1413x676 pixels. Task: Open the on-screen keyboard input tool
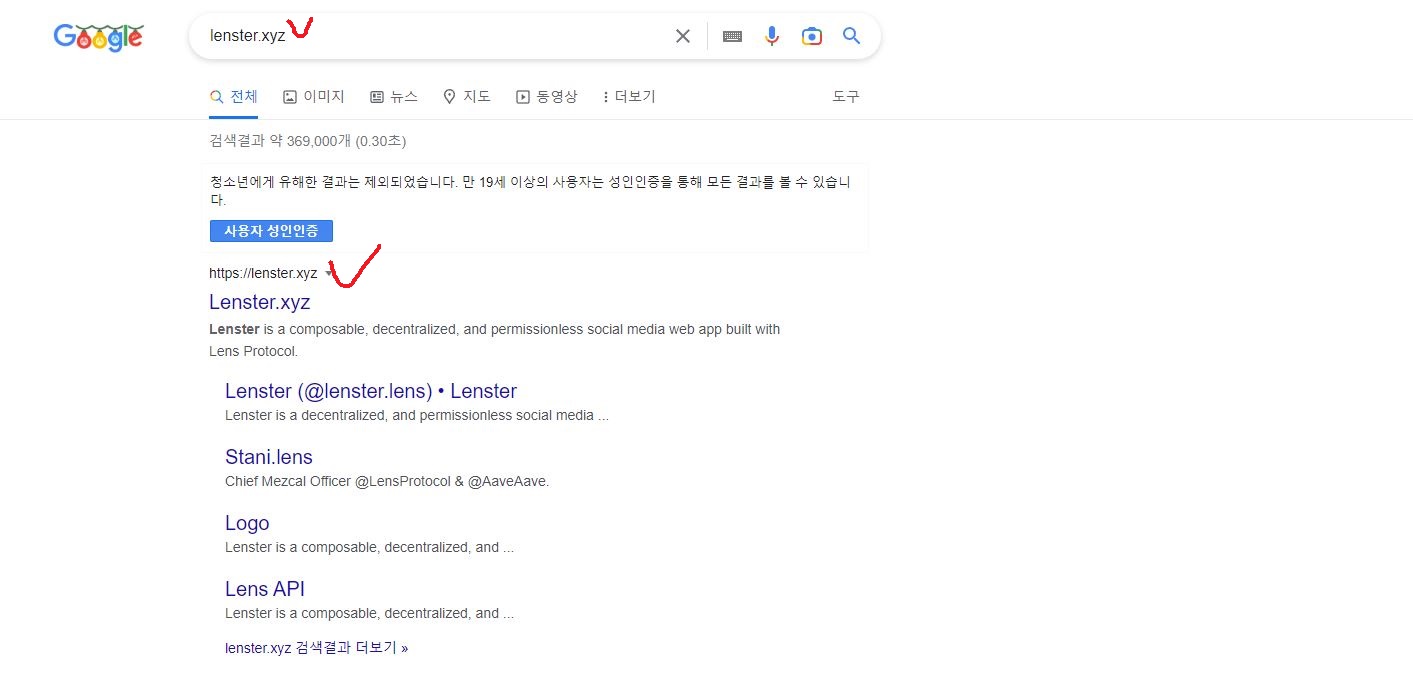(x=732, y=36)
